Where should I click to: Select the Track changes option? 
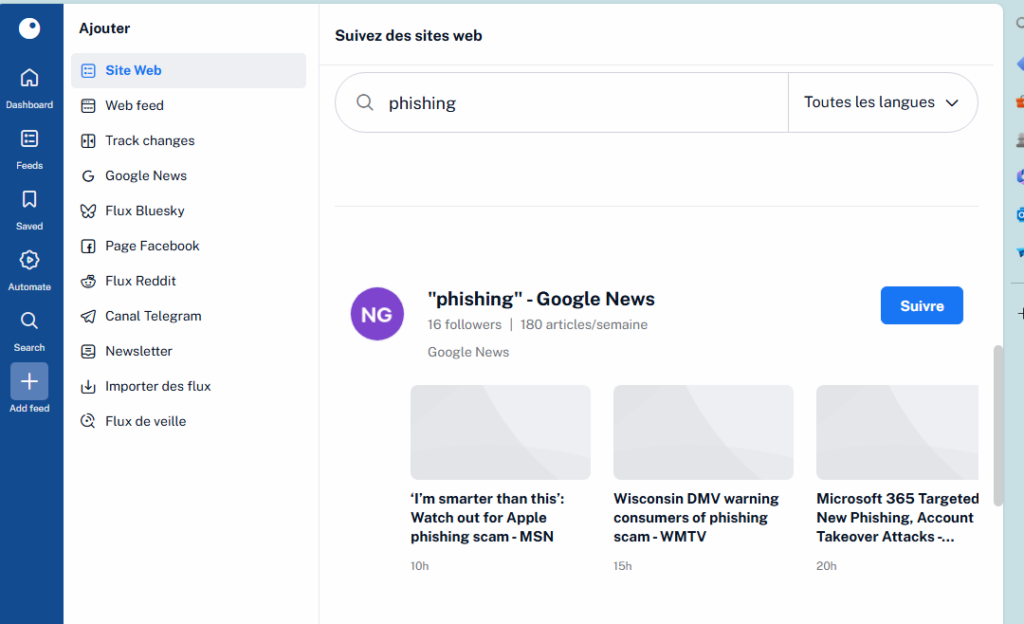(149, 141)
